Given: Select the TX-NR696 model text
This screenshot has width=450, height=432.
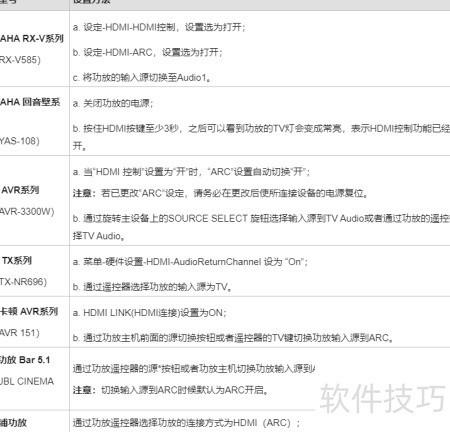Looking at the screenshot, I should tap(23, 282).
